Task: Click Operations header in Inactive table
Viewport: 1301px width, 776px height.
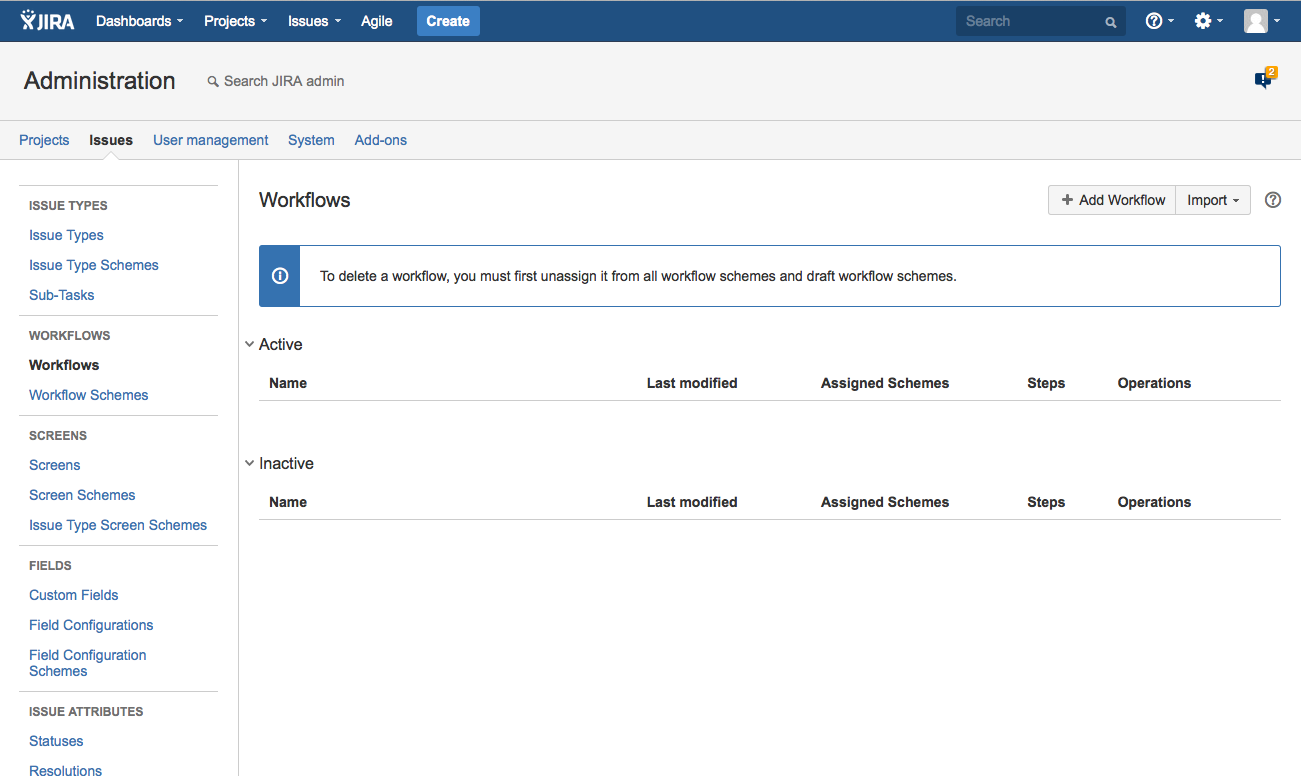Action: (1154, 502)
